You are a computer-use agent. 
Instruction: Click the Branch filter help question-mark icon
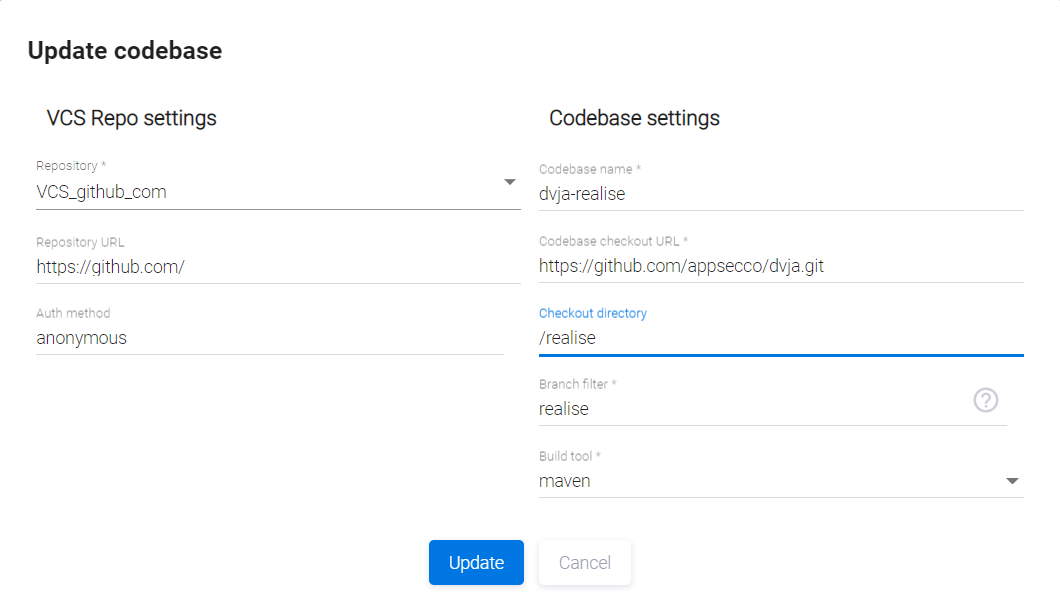point(985,400)
